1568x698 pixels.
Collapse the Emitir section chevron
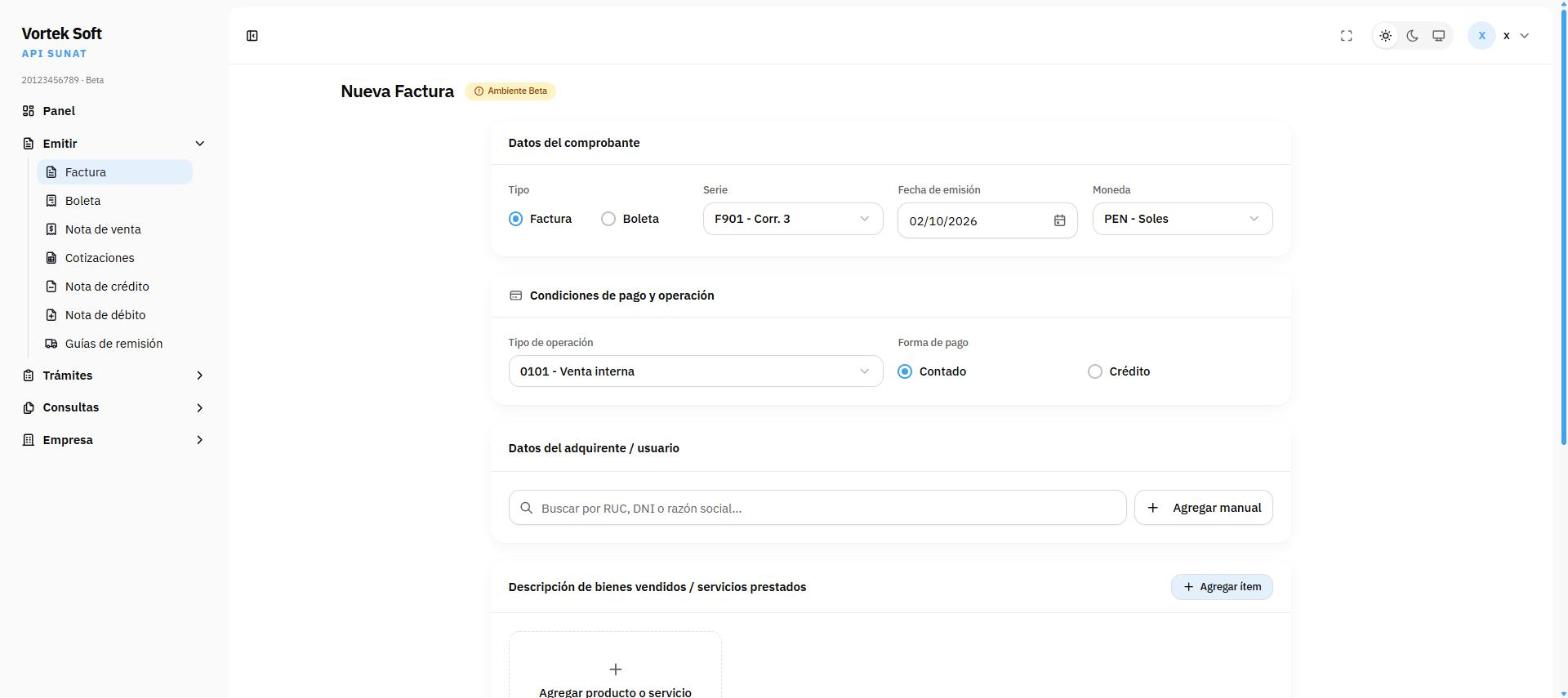coord(199,144)
